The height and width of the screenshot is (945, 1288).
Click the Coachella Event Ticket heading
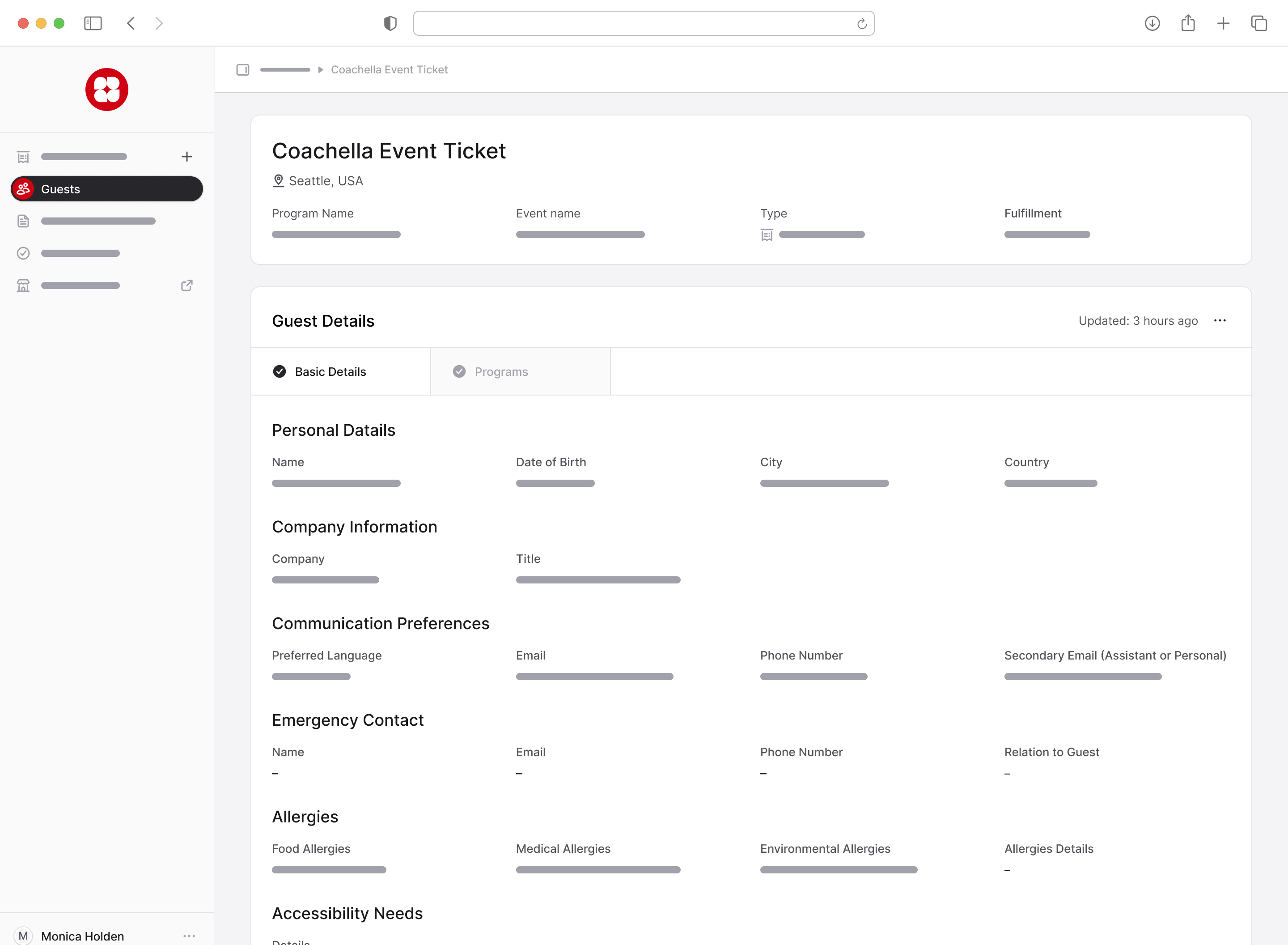[x=389, y=151]
